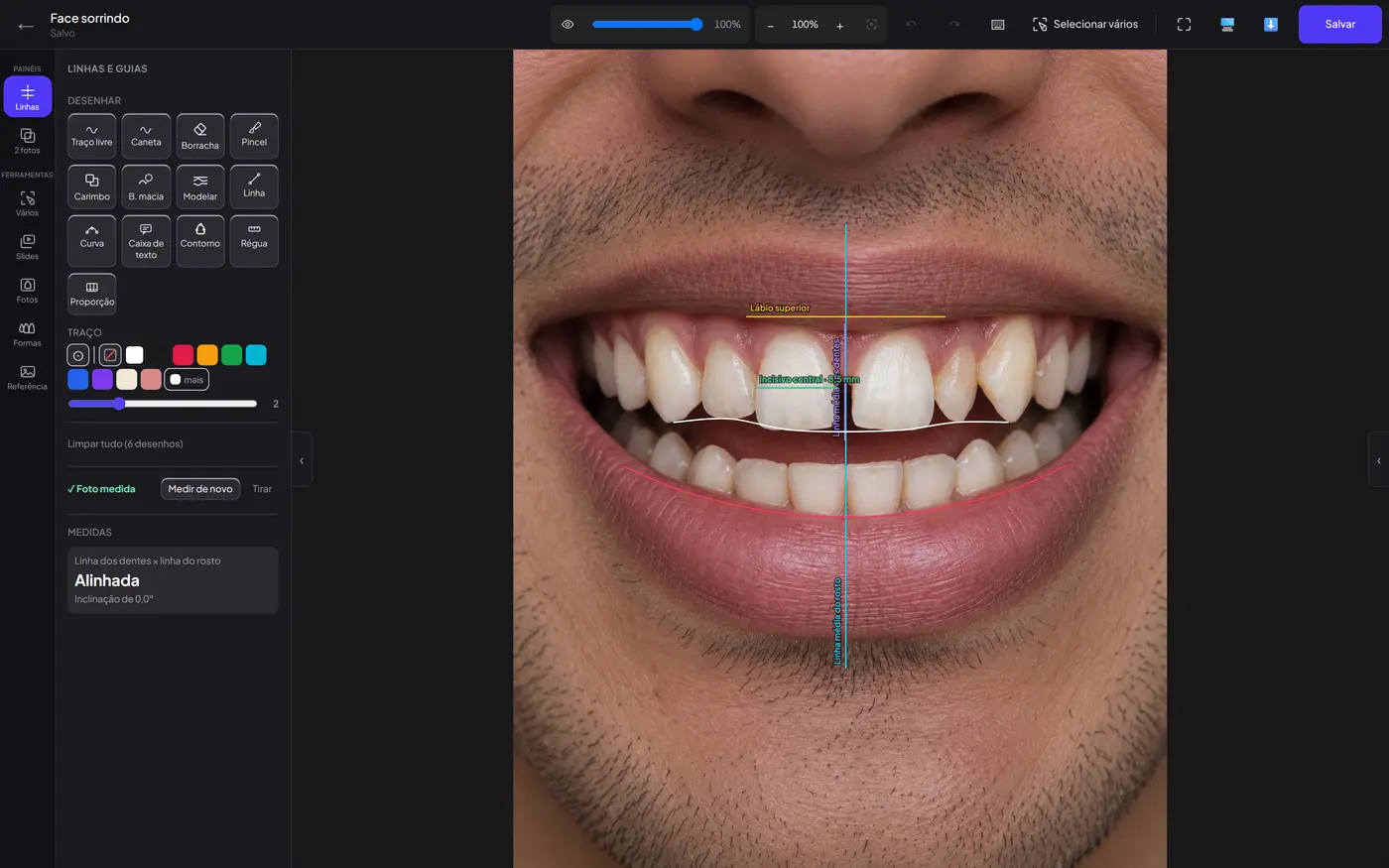The image size is (1389, 868).
Task: Zoom in with the plus button
Action: coord(839,25)
